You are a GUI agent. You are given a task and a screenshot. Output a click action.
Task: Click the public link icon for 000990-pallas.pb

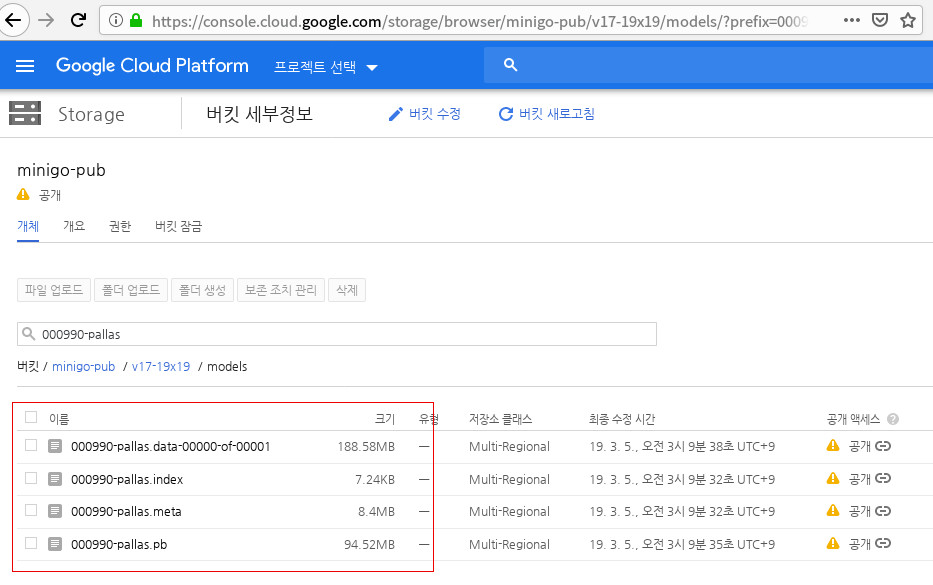(x=883, y=543)
